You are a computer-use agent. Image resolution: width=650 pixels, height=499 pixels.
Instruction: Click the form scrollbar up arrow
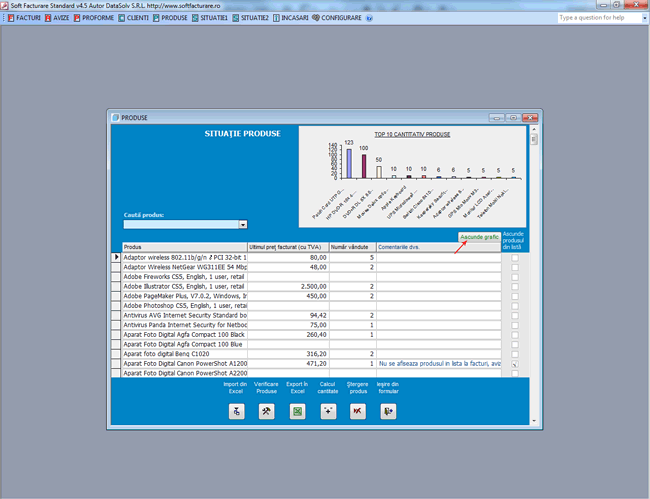pyautogui.click(x=534, y=129)
